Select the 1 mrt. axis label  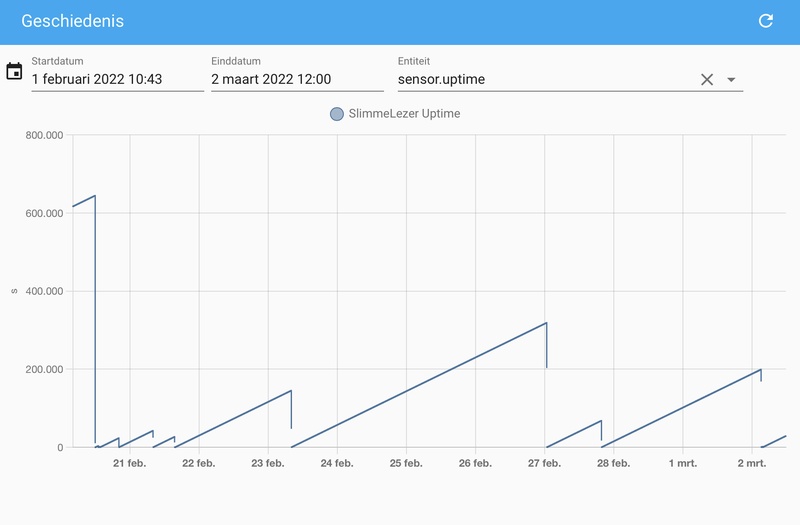point(683,463)
